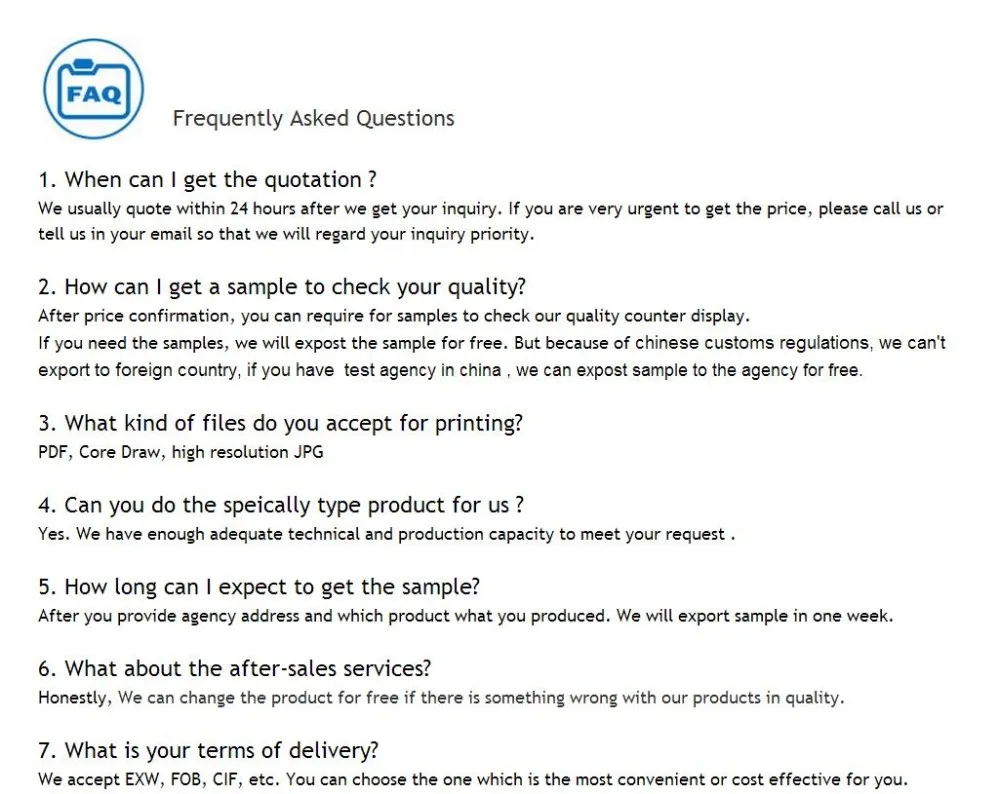Select question 1 about getting the quotation
This screenshot has width=1000, height=794.
click(207, 180)
